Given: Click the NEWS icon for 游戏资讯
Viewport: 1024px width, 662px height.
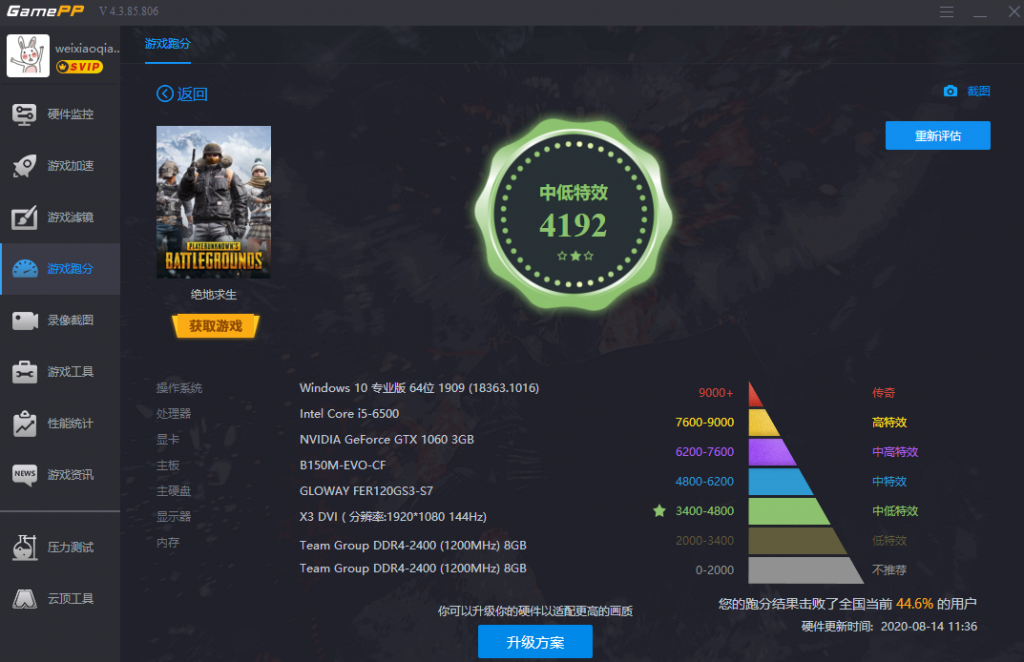Looking at the screenshot, I should 25,475.
